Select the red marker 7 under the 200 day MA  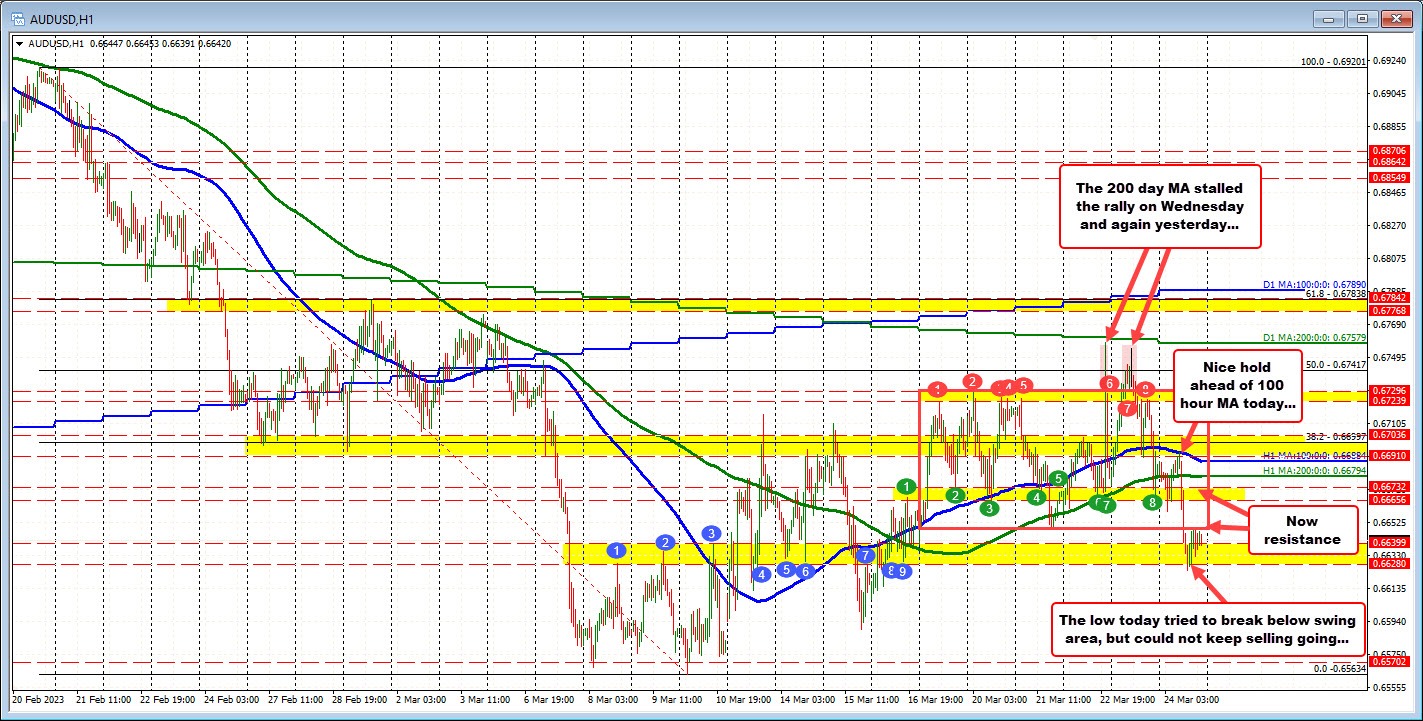click(x=1127, y=407)
